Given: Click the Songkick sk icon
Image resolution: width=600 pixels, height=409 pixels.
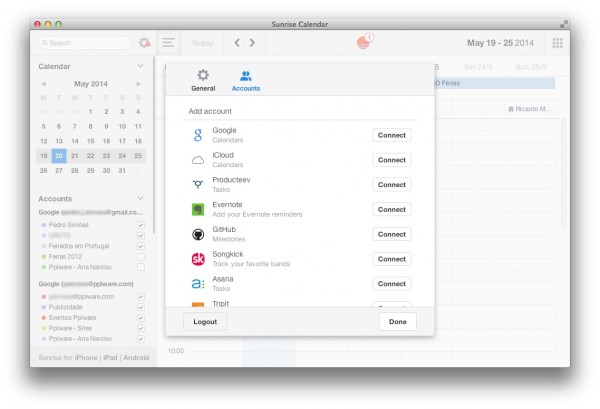Looking at the screenshot, I should (x=198, y=259).
